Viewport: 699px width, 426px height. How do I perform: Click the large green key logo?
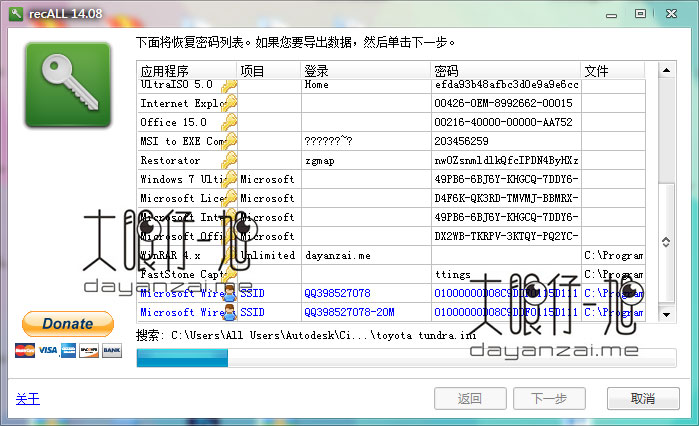pyautogui.click(x=68, y=85)
